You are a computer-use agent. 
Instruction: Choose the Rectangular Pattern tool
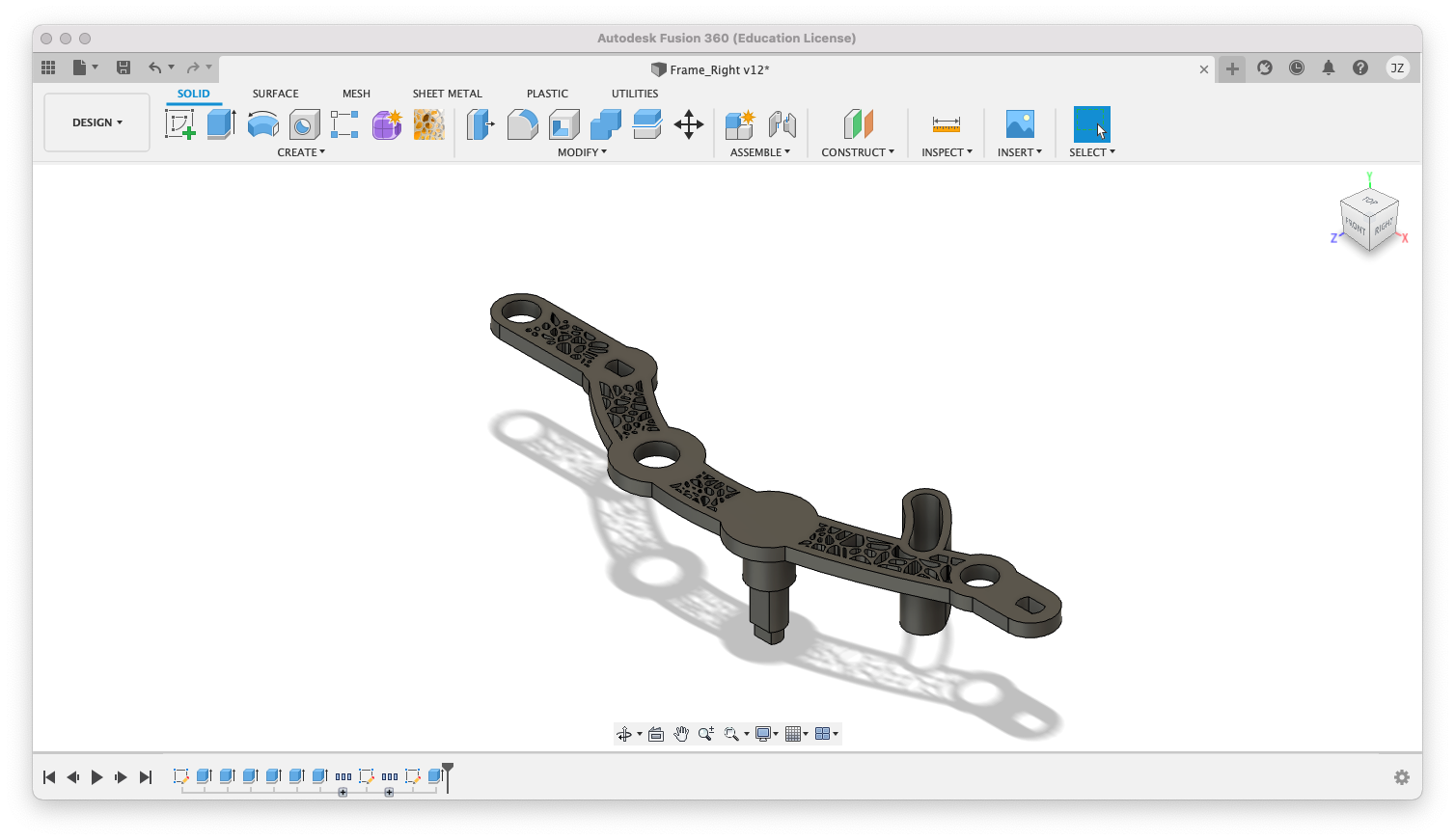pos(345,124)
